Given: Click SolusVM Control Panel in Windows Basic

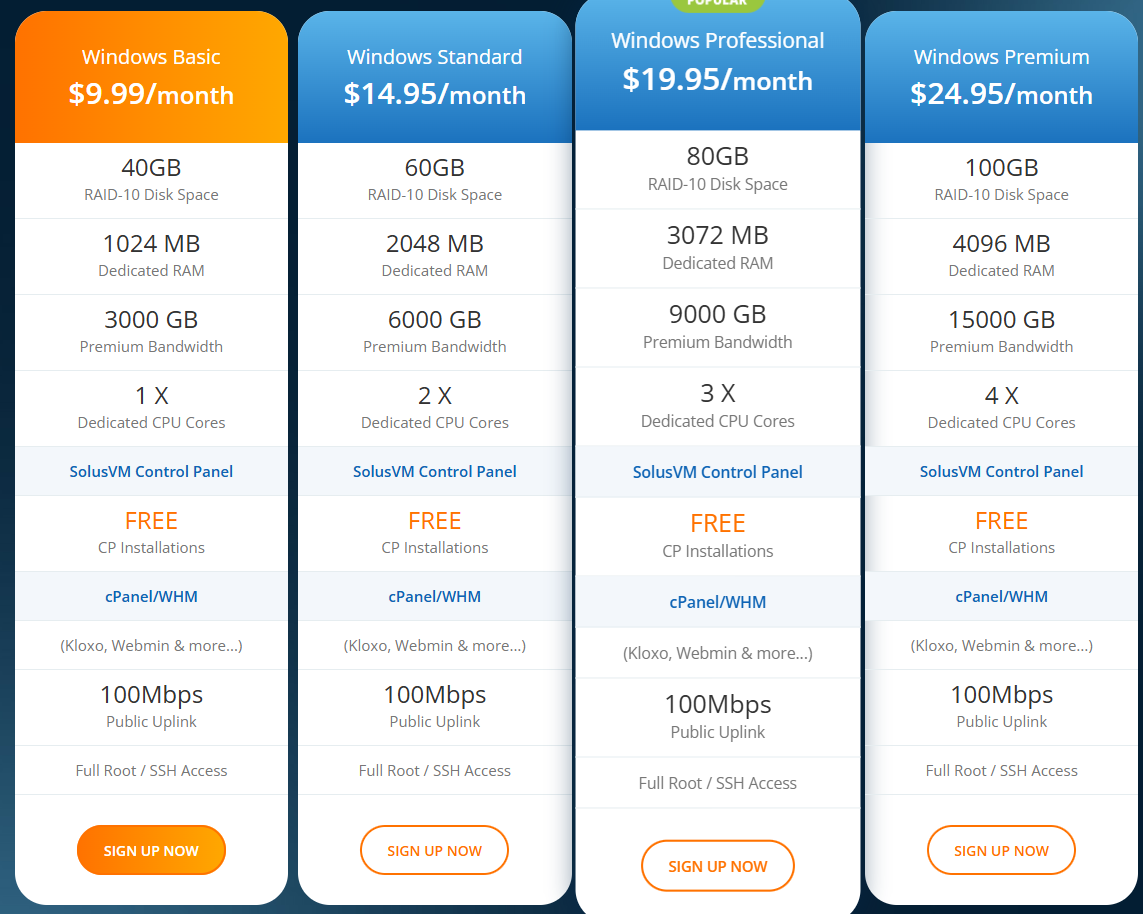Looking at the screenshot, I should [x=151, y=472].
